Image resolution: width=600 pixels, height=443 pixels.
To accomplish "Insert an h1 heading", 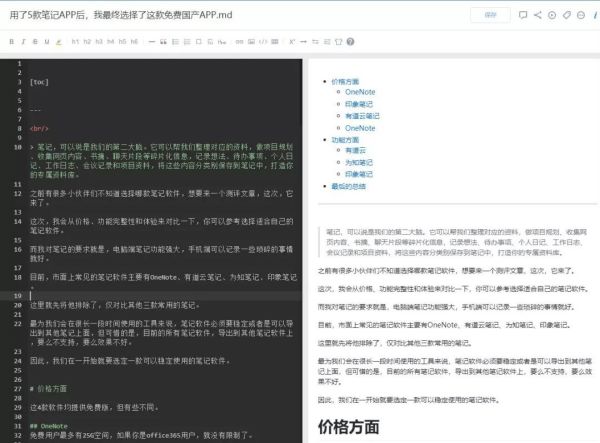I will (75, 42).
